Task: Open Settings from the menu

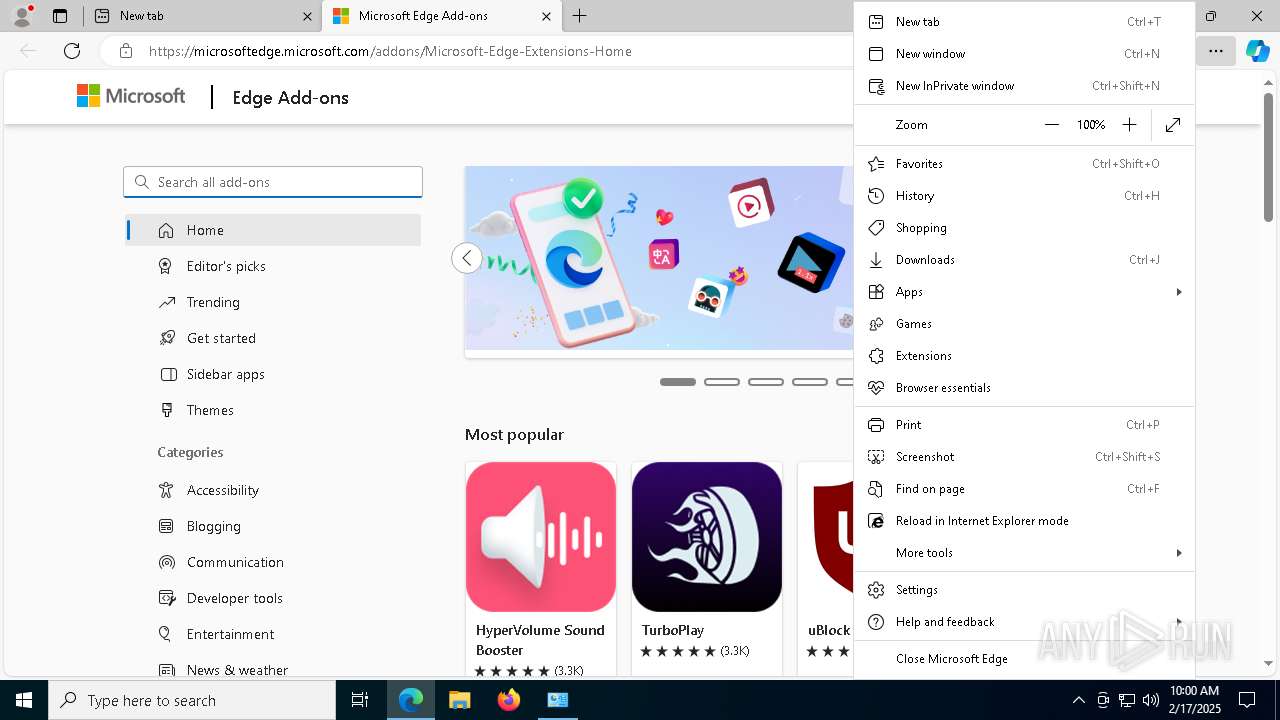Action: point(1025,590)
